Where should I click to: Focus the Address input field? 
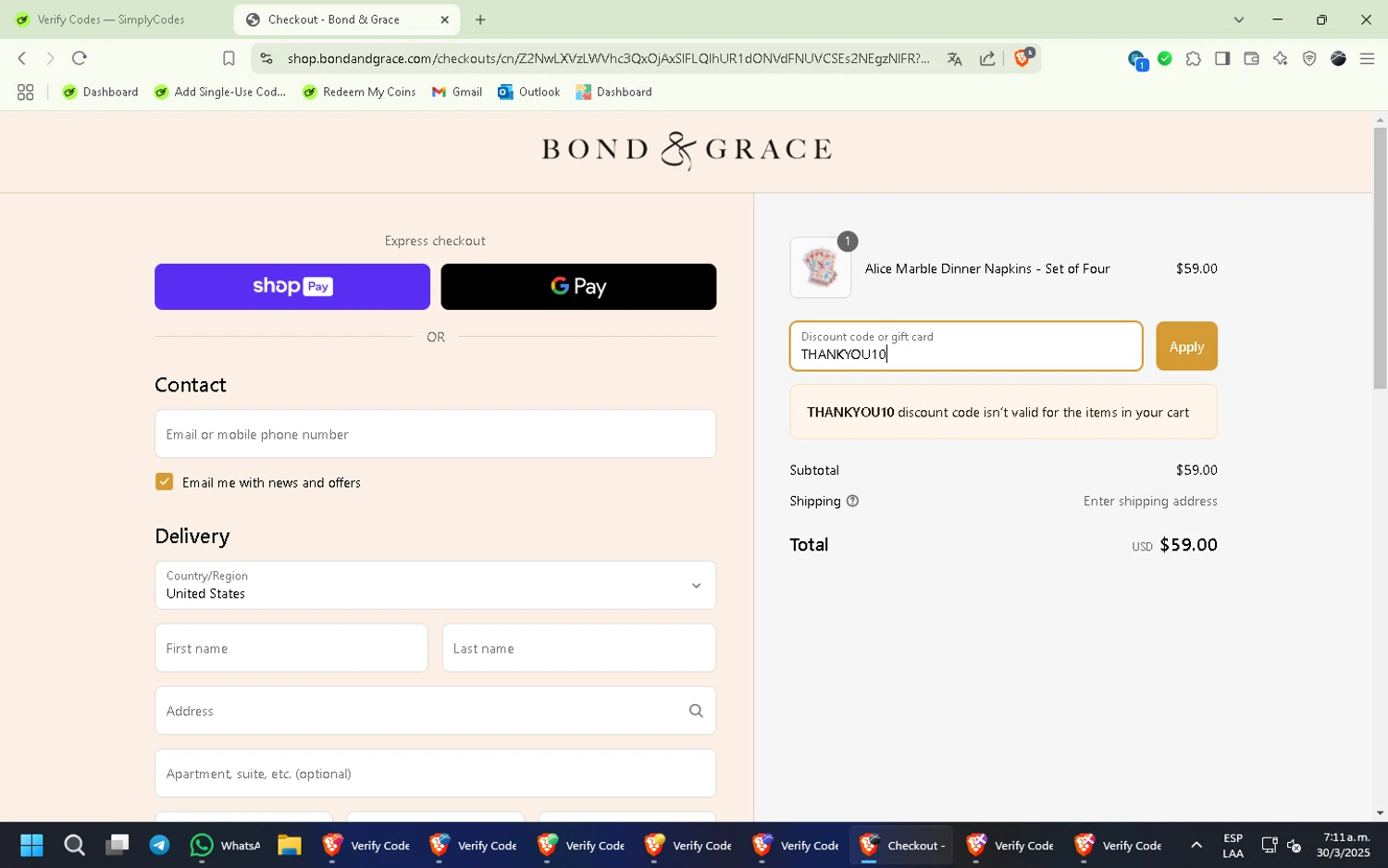(x=435, y=711)
